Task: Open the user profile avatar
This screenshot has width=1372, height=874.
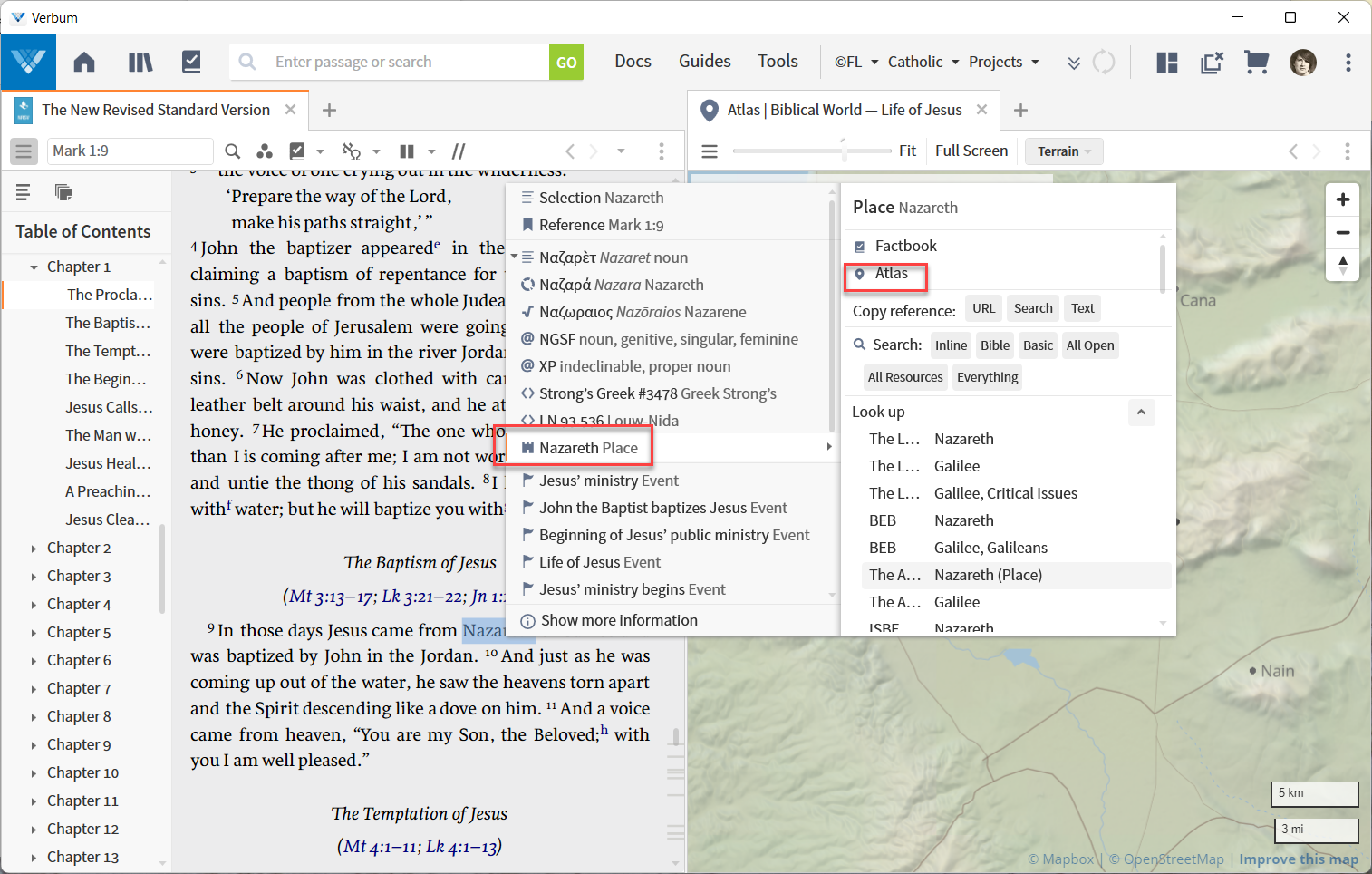Action: point(1303,62)
